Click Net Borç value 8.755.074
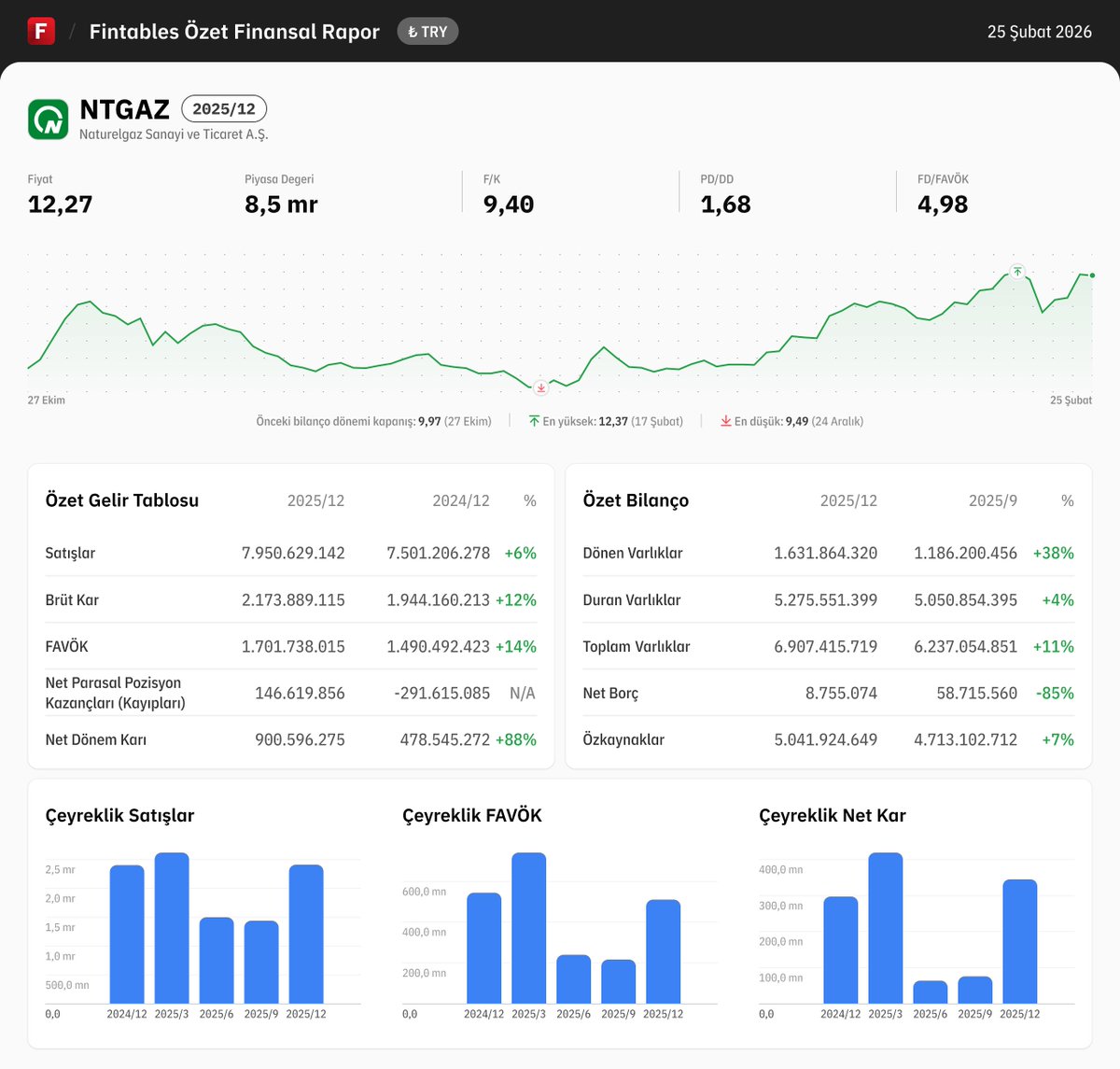Viewport: 1120px width, 1069px height. [x=842, y=693]
